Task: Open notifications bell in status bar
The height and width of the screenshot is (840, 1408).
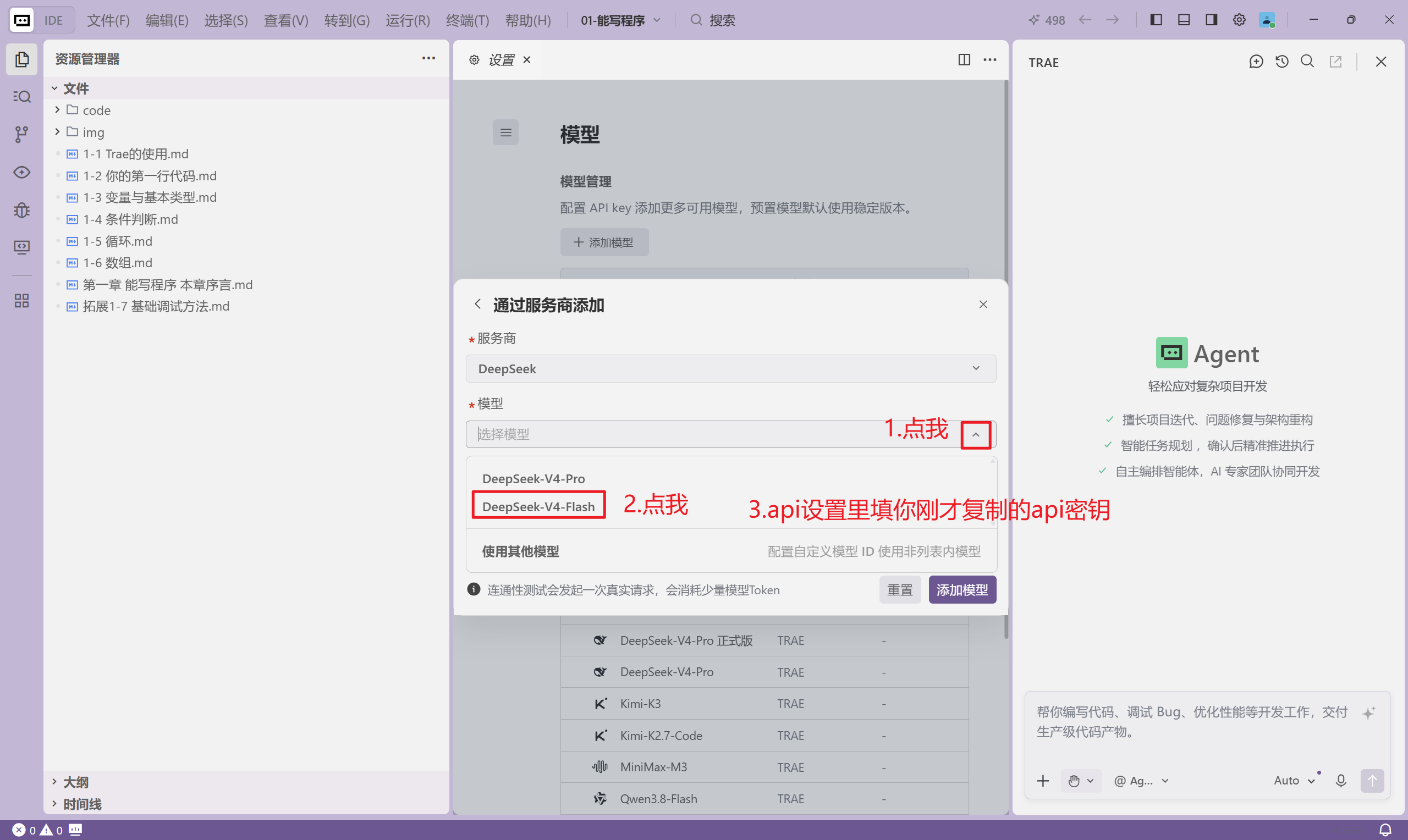Action: [x=1385, y=830]
